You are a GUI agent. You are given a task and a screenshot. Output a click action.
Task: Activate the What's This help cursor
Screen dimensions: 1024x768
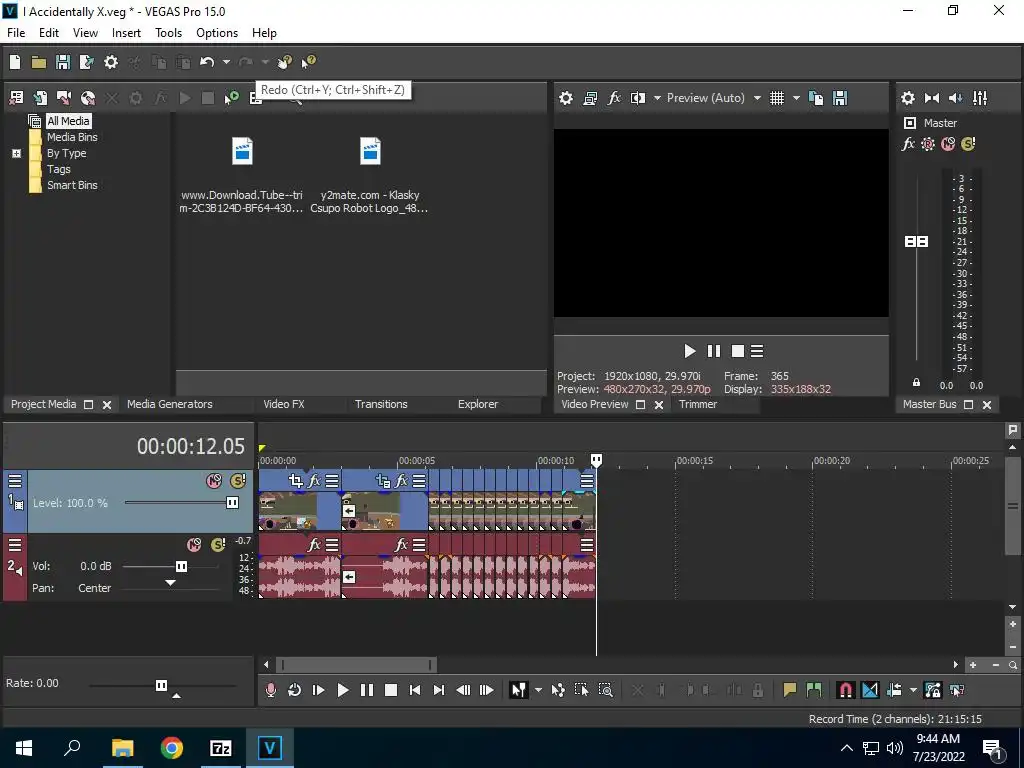308,62
